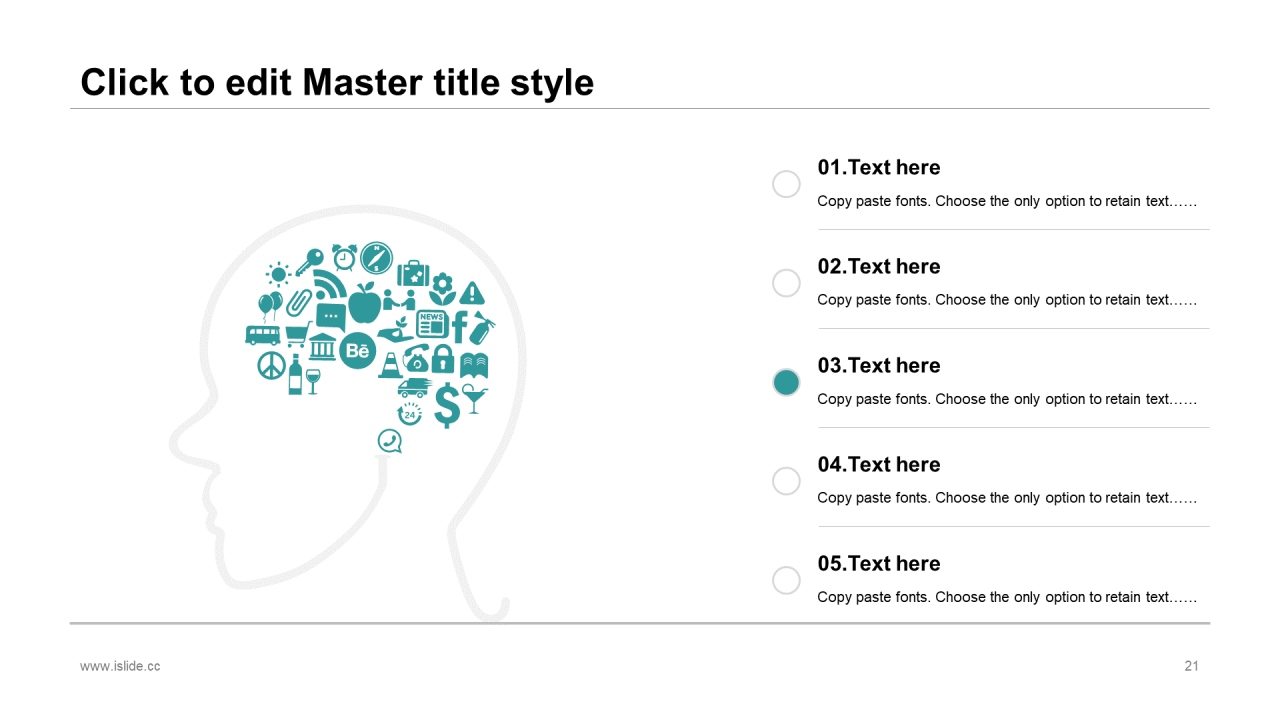Select the radio circle beside 01.Text here
This screenshot has height=720, width=1280.
coord(787,184)
